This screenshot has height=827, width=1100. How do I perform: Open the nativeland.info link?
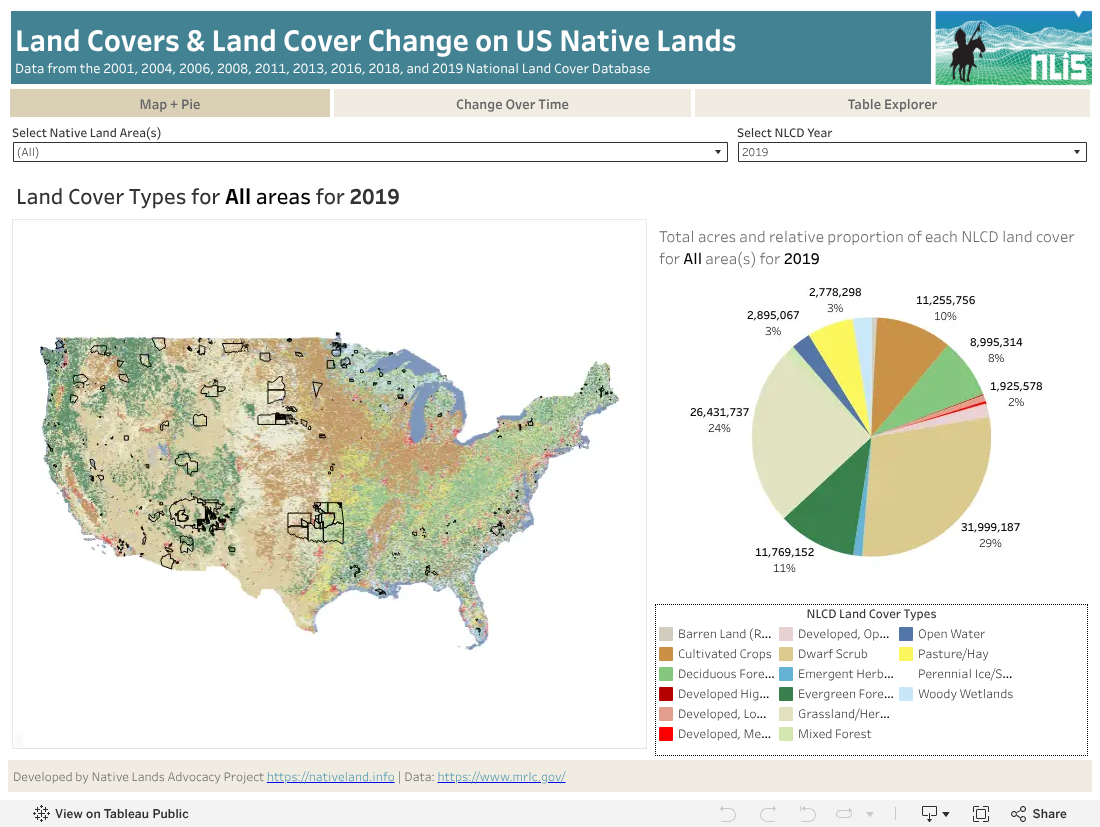coord(330,776)
